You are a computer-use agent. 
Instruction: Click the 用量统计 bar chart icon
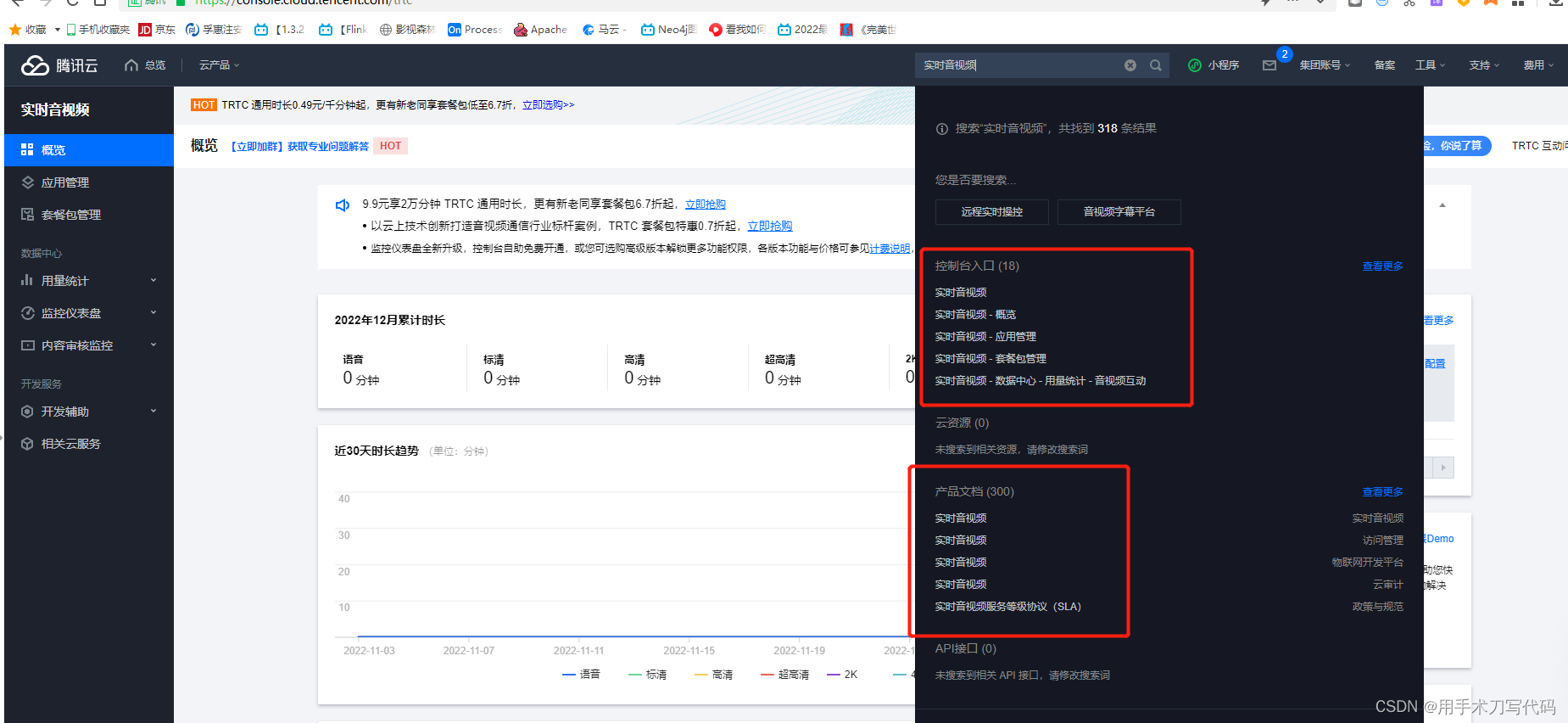point(27,281)
